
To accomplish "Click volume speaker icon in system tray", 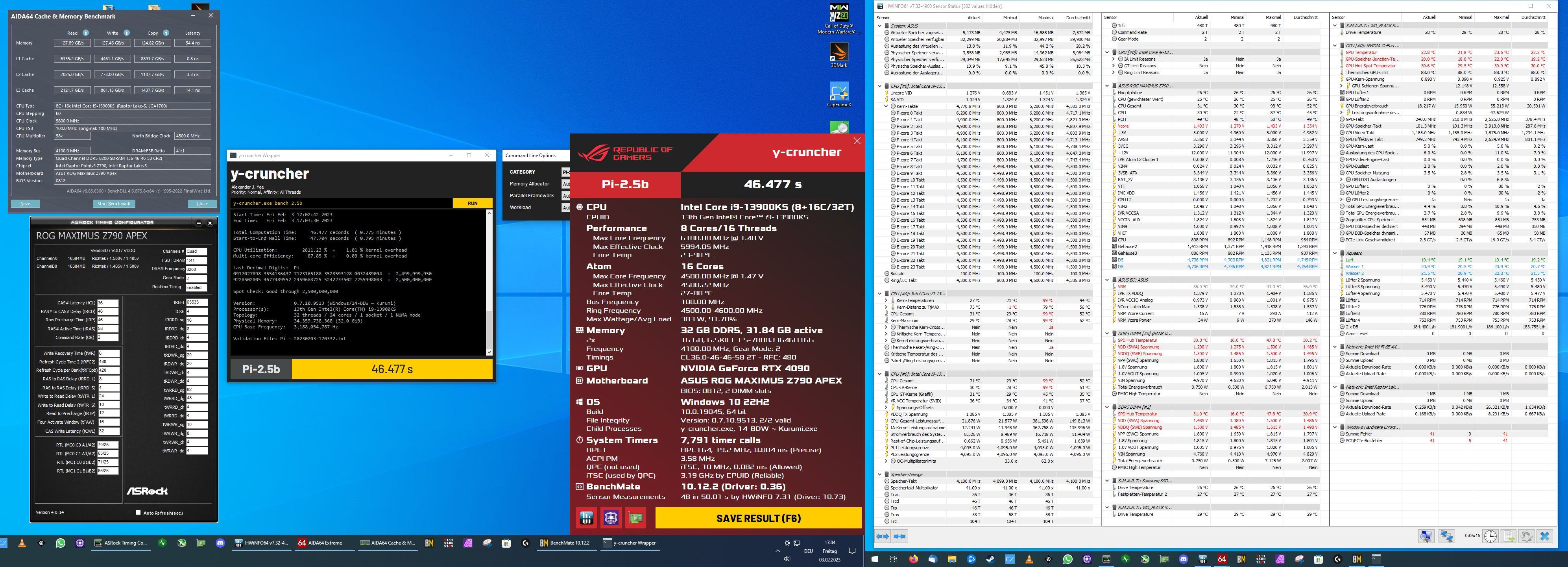I will (787, 558).
